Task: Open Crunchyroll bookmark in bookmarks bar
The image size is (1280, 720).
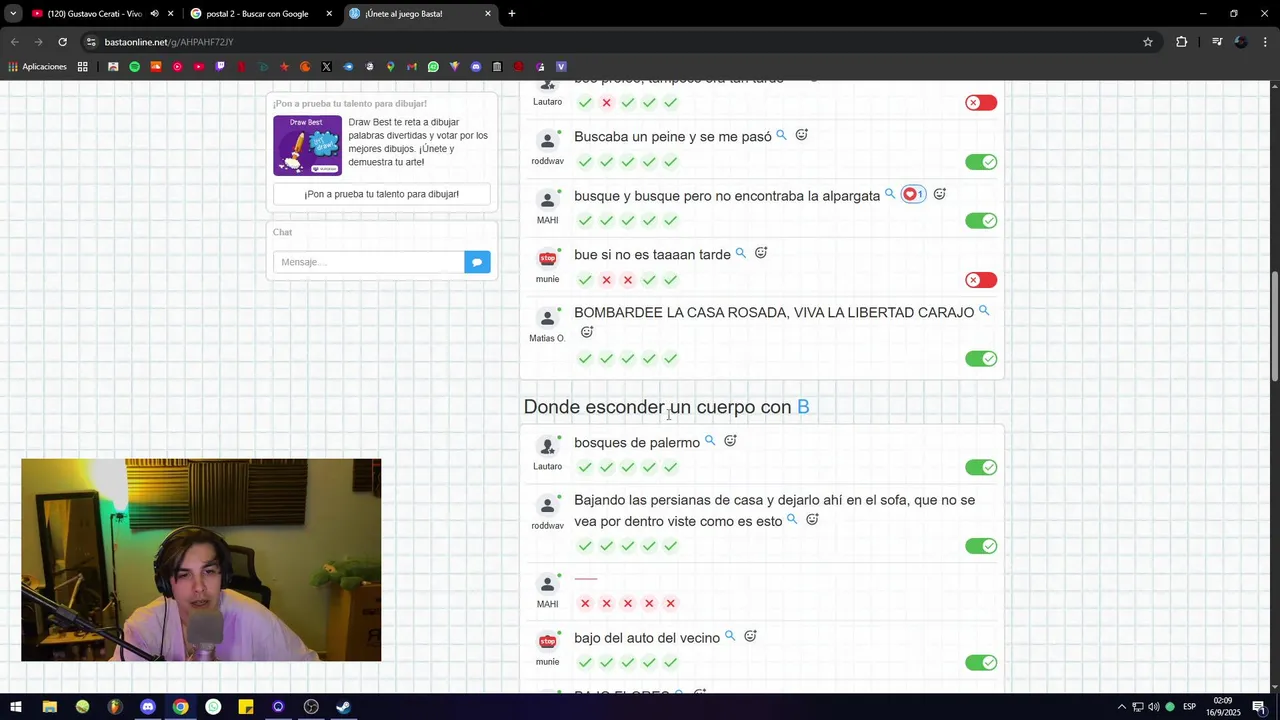Action: 306,67
